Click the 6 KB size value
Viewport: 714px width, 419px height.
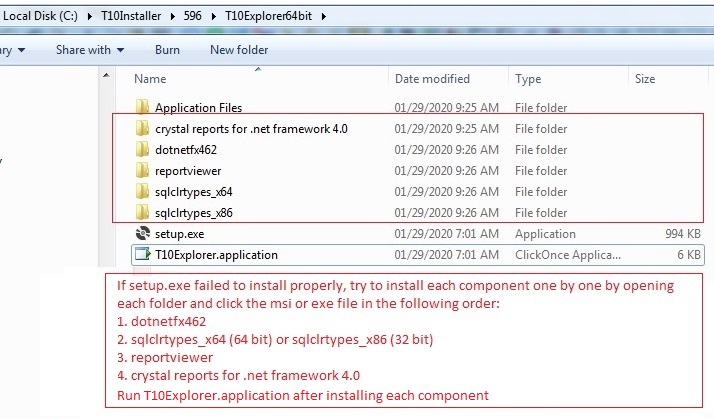coord(688,255)
